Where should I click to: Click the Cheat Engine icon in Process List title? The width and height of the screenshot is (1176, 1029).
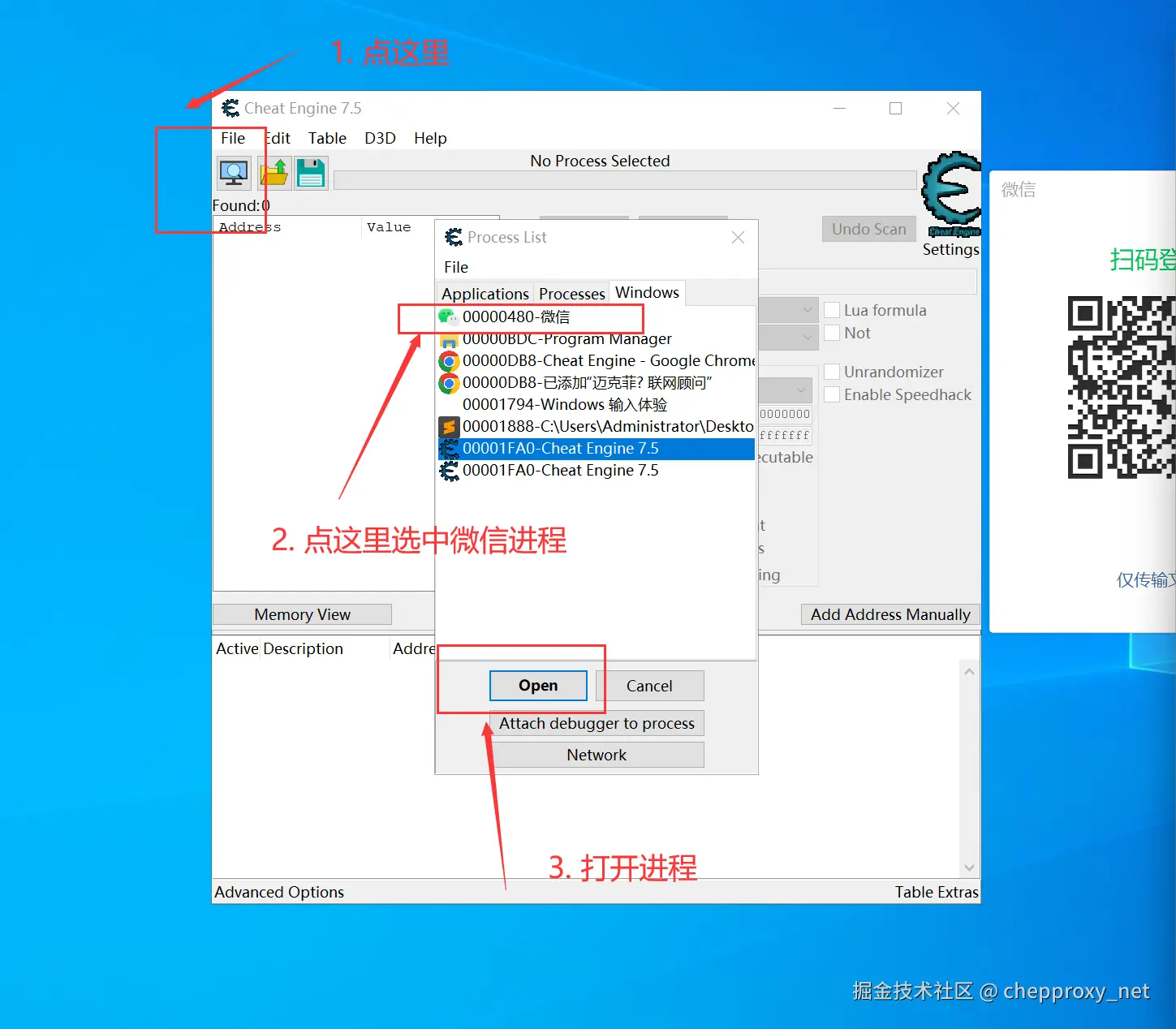coord(454,238)
